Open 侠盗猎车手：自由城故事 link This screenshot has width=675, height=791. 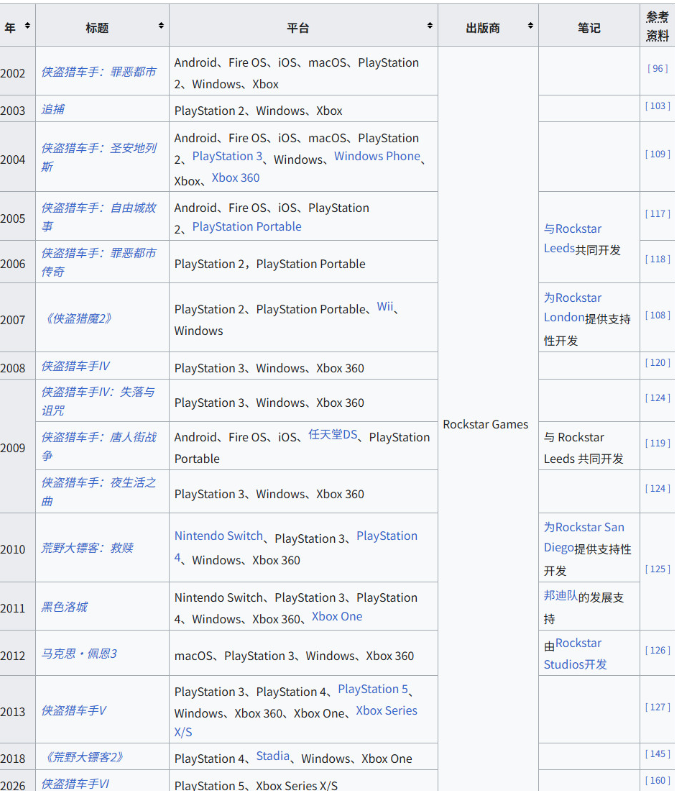click(99, 216)
